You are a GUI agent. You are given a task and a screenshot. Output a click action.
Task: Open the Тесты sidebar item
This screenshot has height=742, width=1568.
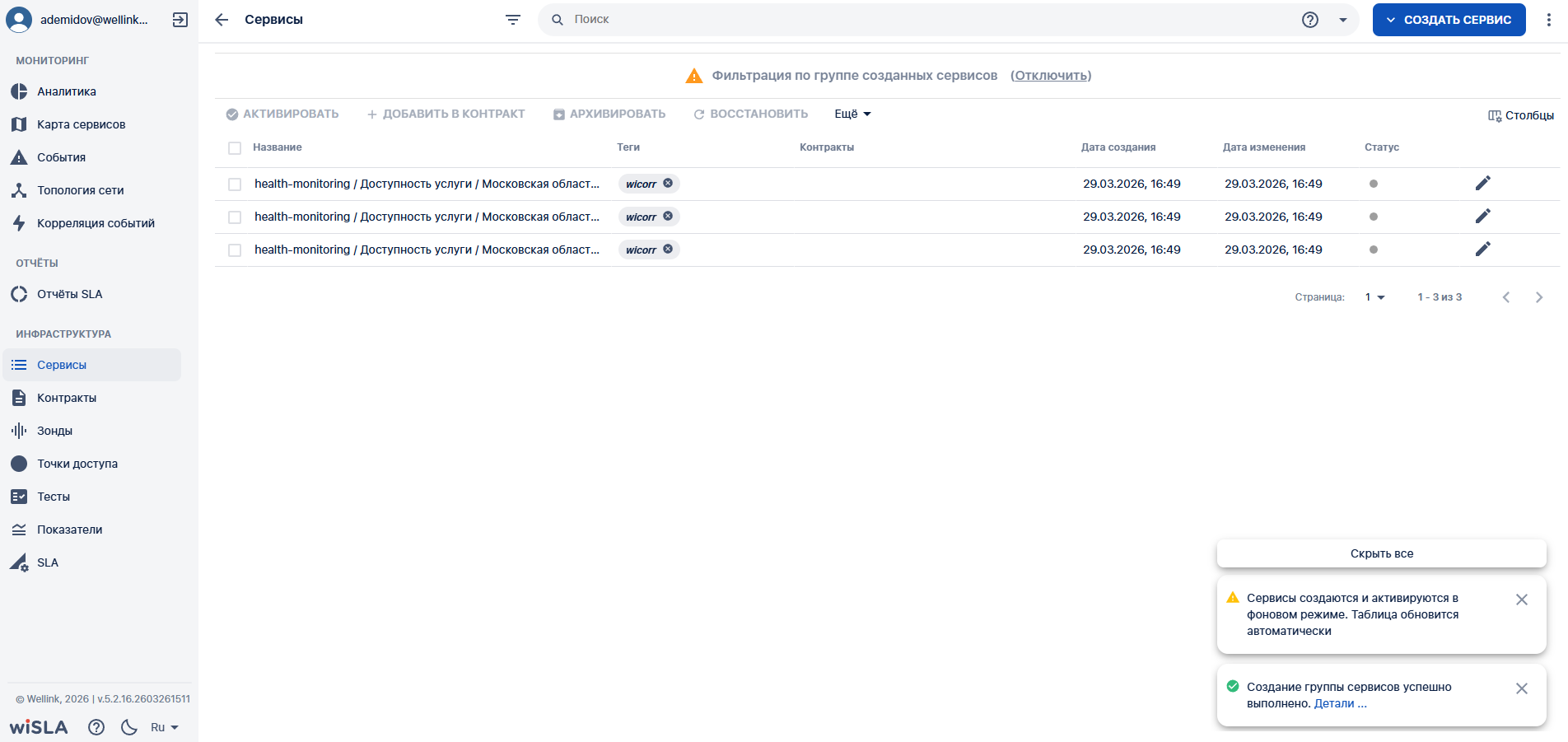92,497
